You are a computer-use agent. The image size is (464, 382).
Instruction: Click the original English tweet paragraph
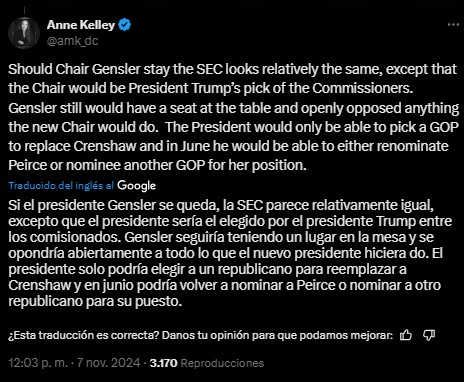[x=233, y=117]
